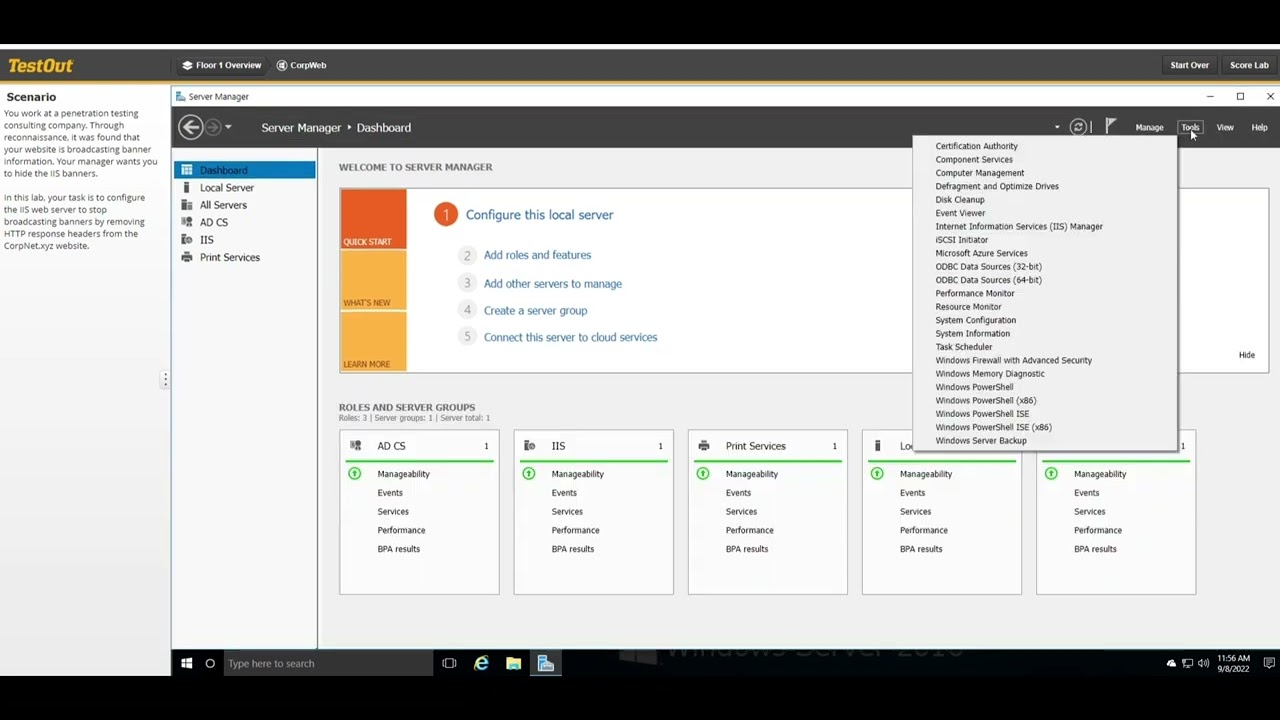The image size is (1280, 720).
Task: Click the Floor 1 Overview button
Action: tap(221, 65)
